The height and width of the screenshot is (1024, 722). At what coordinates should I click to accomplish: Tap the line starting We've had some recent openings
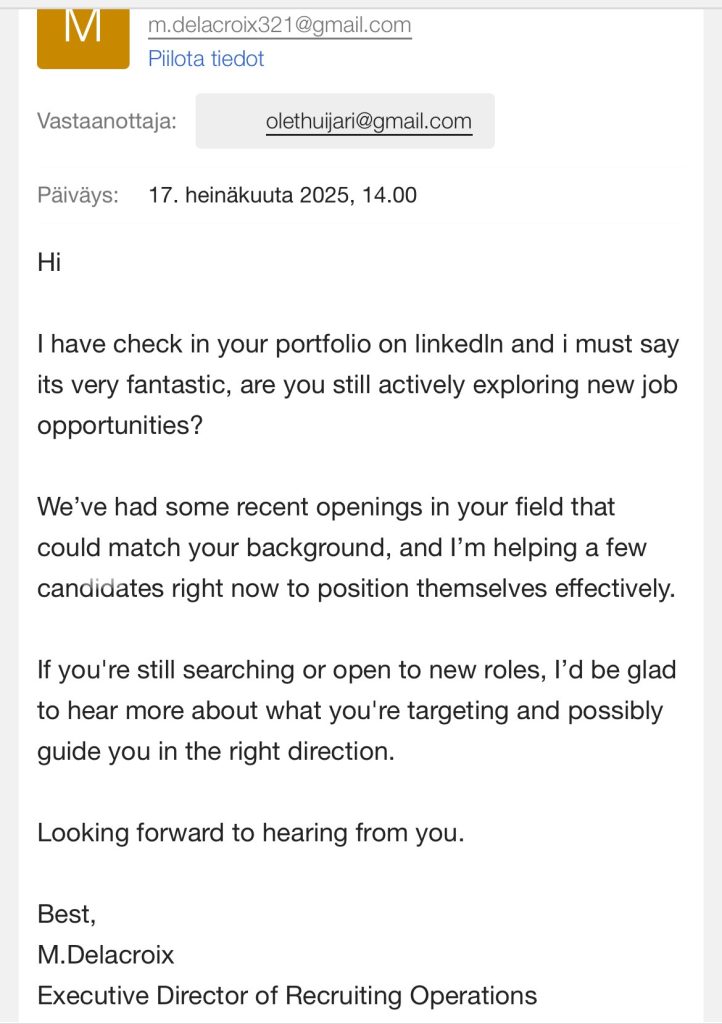click(326, 507)
